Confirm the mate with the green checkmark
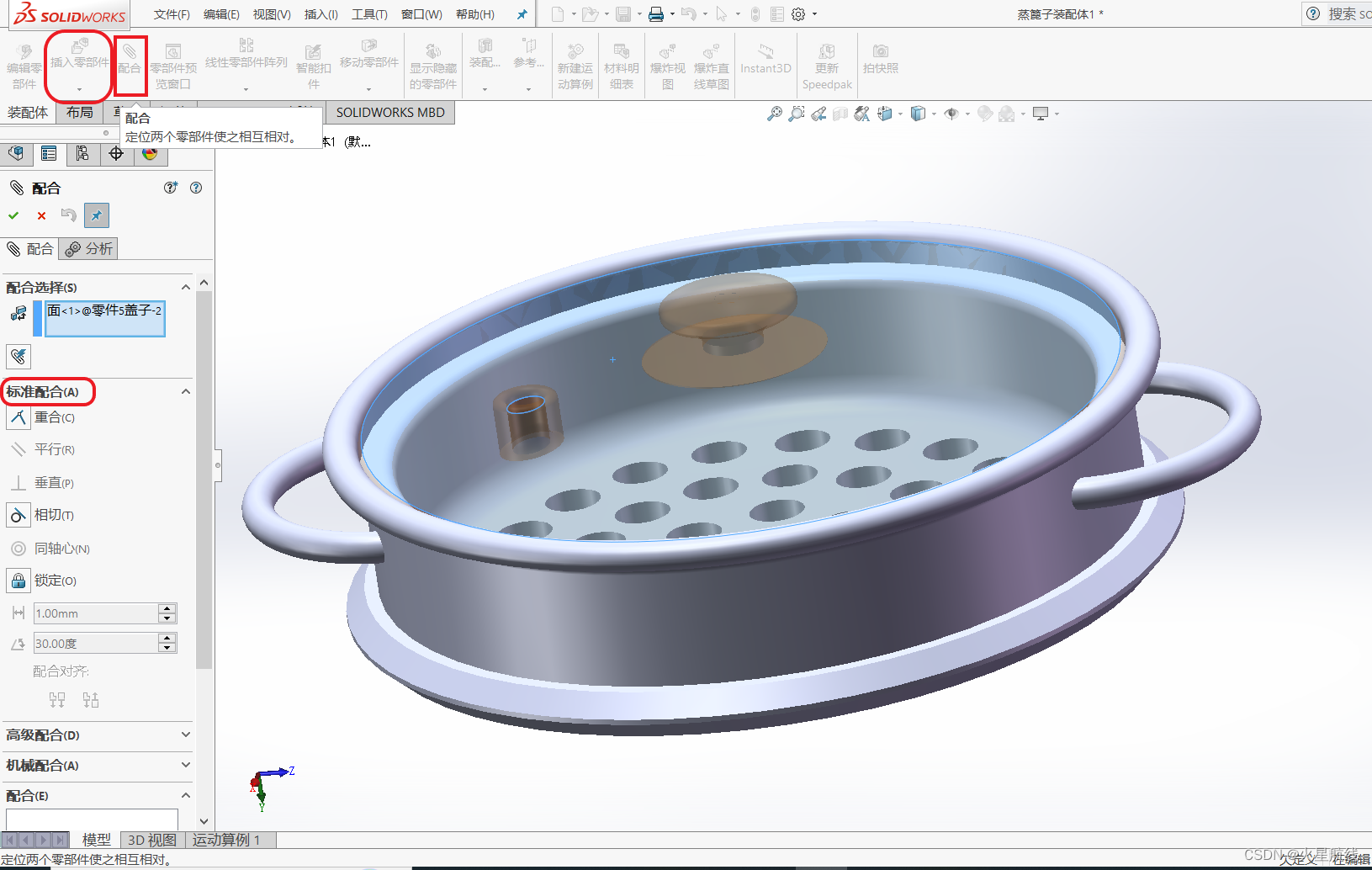The height and width of the screenshot is (870, 1372). (x=13, y=215)
